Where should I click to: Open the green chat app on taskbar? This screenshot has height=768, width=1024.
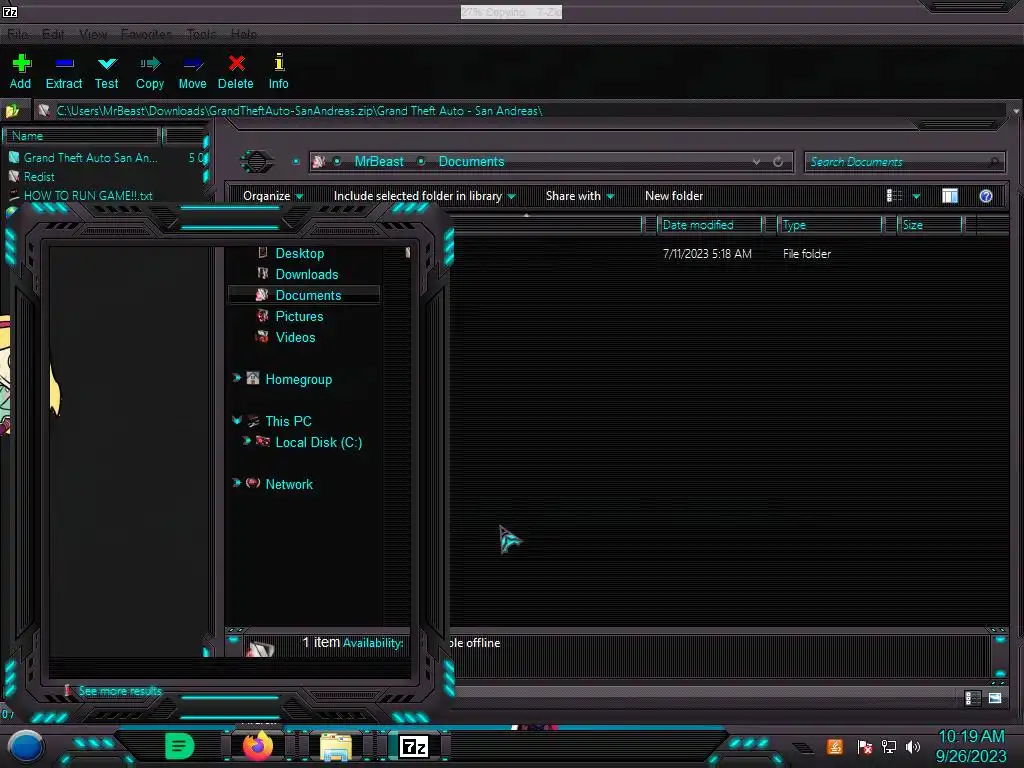pyautogui.click(x=180, y=746)
